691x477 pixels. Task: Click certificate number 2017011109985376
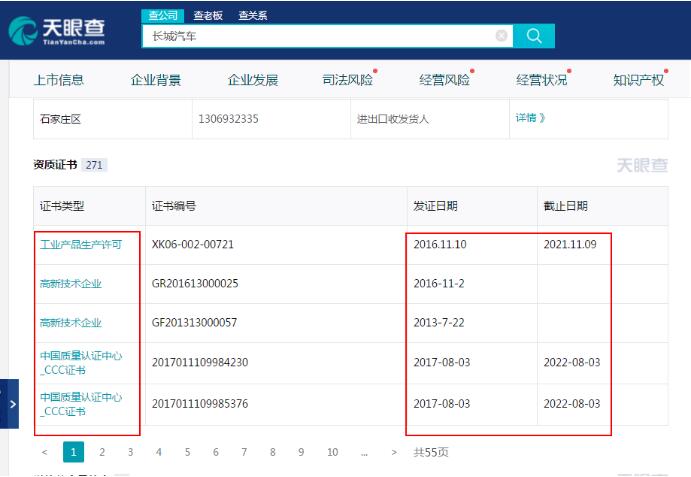point(200,404)
